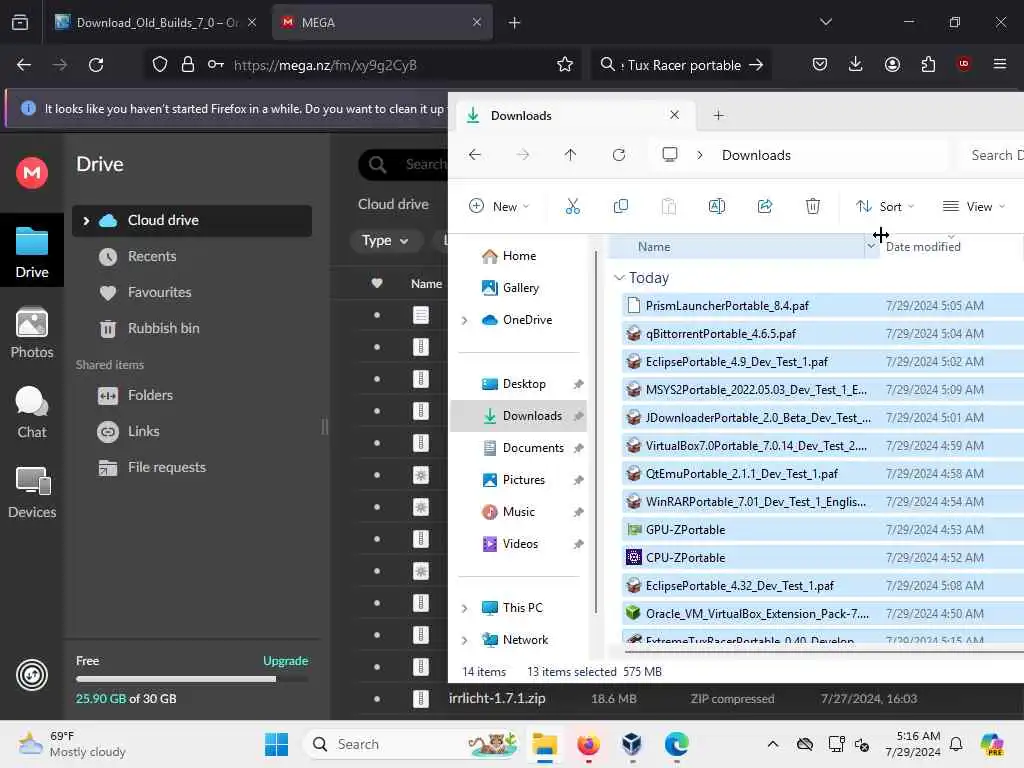The height and width of the screenshot is (768, 1024).
Task: Switch to Download_Old_Builds_7_0 Firefox tab
Action: pyautogui.click(x=157, y=22)
